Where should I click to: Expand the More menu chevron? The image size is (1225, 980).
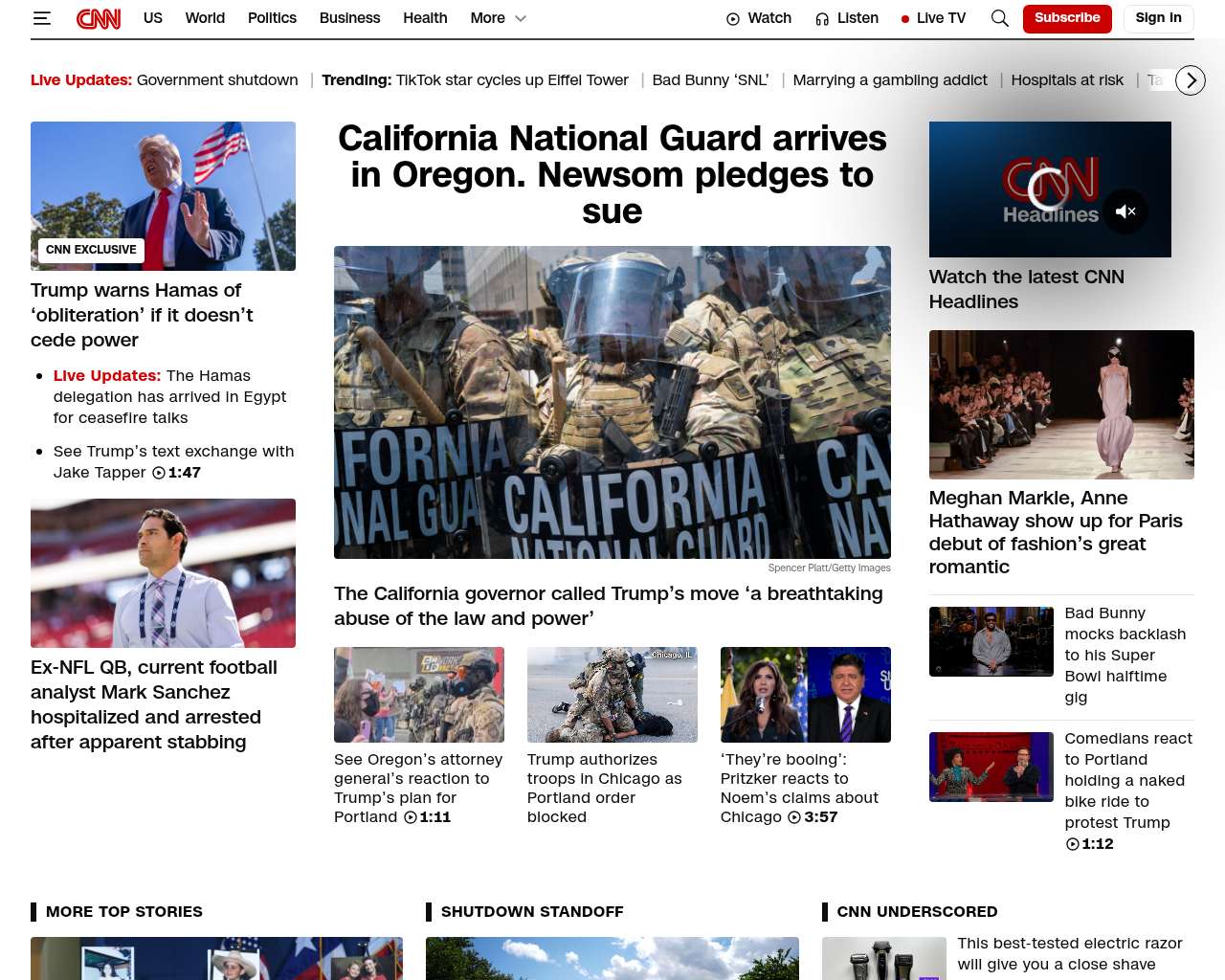tap(521, 18)
